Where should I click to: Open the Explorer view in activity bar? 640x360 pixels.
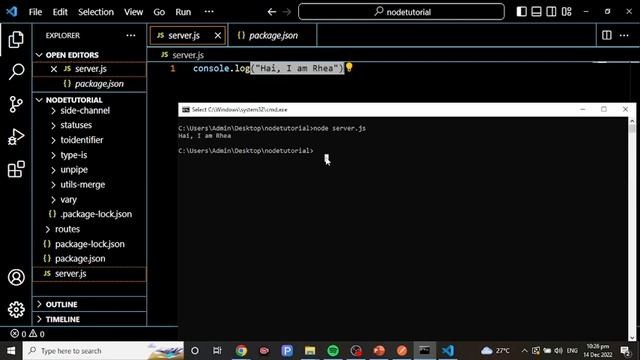coord(16,40)
